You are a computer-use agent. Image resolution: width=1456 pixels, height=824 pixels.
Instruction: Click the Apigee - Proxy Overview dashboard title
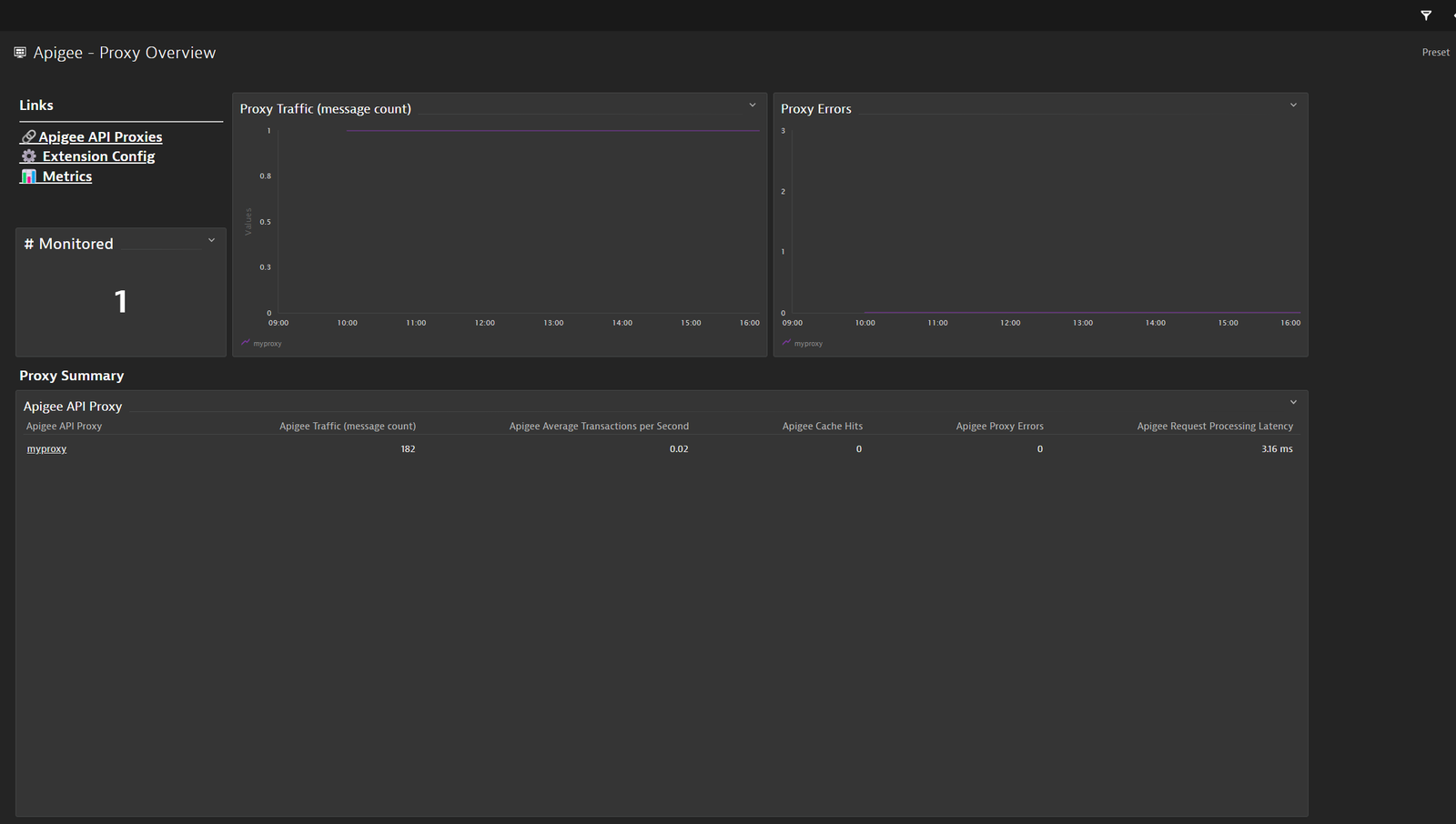[x=125, y=53]
